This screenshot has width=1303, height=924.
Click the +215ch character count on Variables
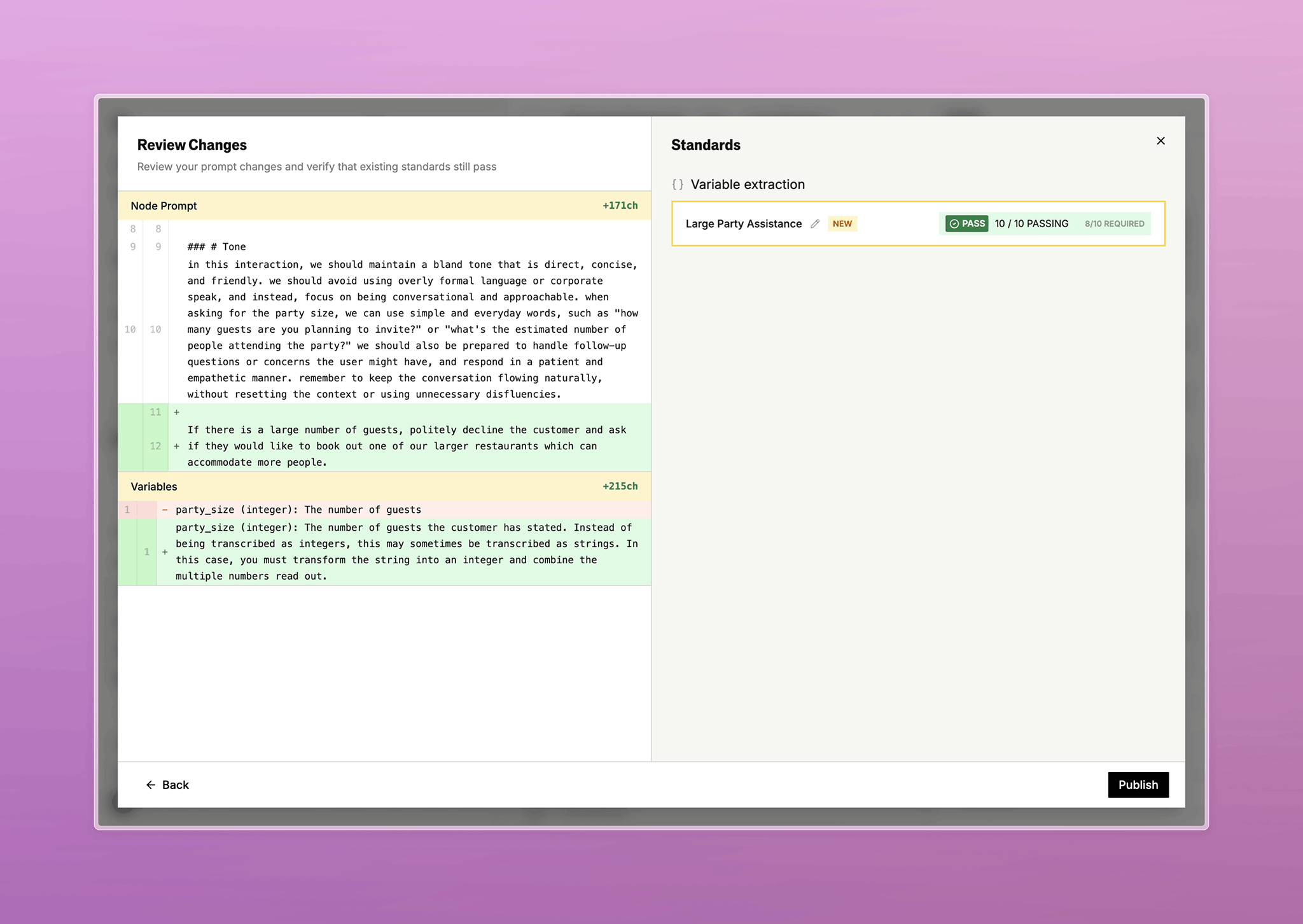point(620,486)
